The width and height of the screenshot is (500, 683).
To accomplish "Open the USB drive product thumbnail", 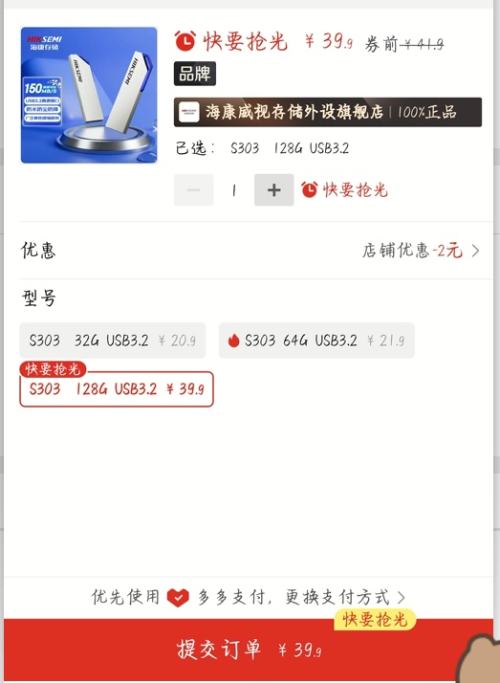I will [x=89, y=95].
